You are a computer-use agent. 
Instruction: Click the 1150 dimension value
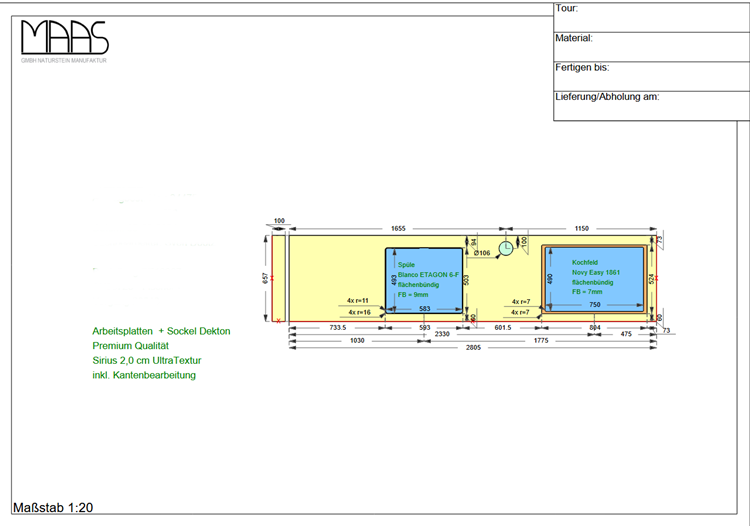tap(582, 229)
